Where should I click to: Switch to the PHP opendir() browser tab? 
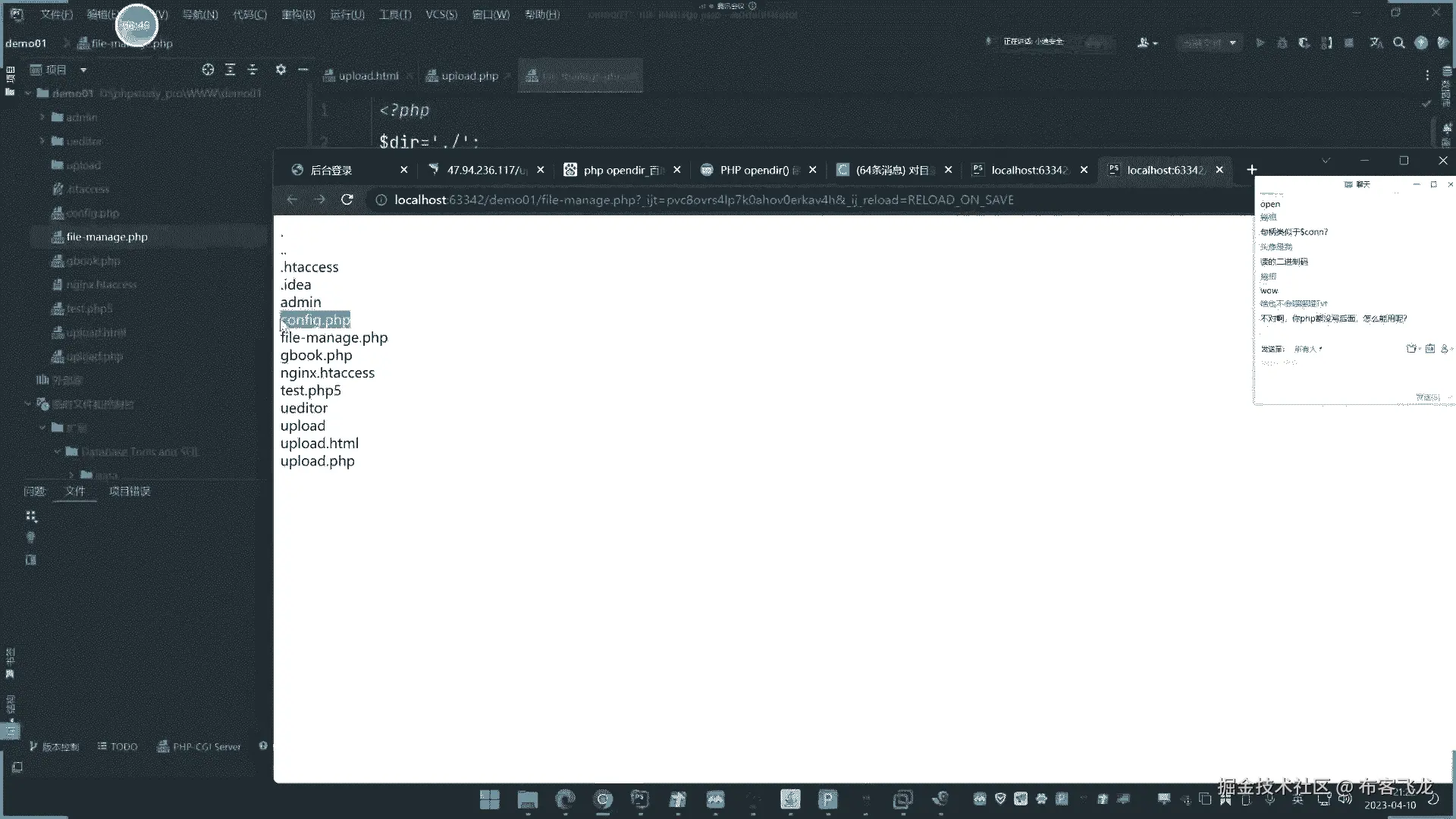(754, 170)
